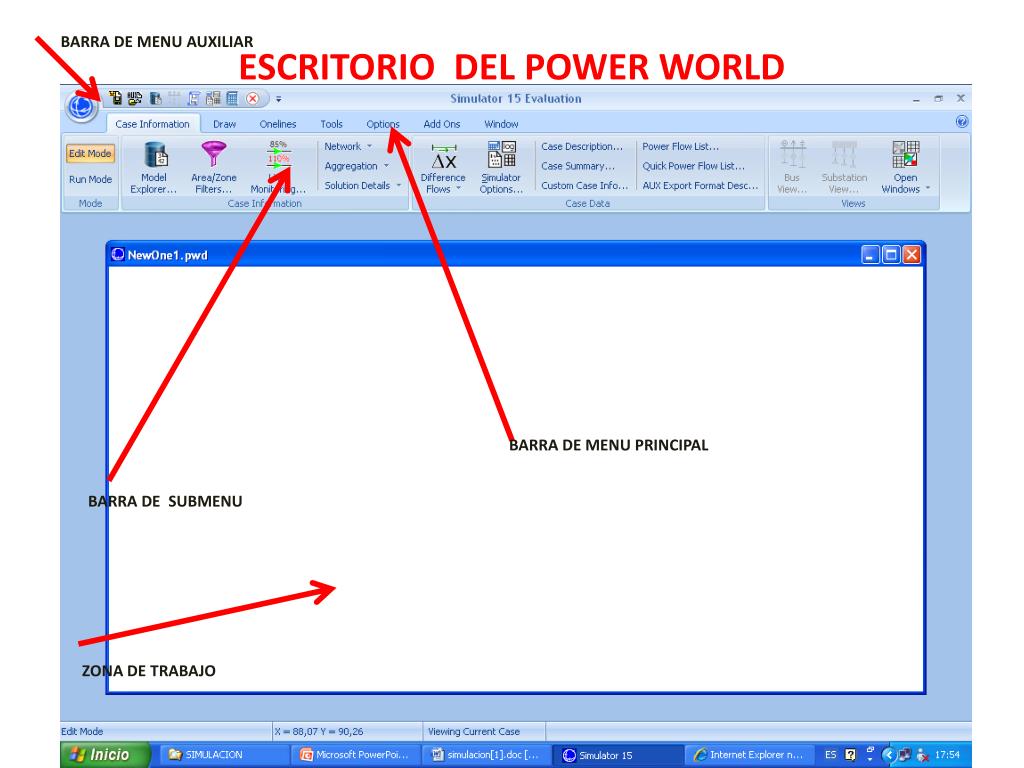The image size is (1024, 768).
Task: Select the Simulator 15 taskbar button
Action: tap(617, 755)
